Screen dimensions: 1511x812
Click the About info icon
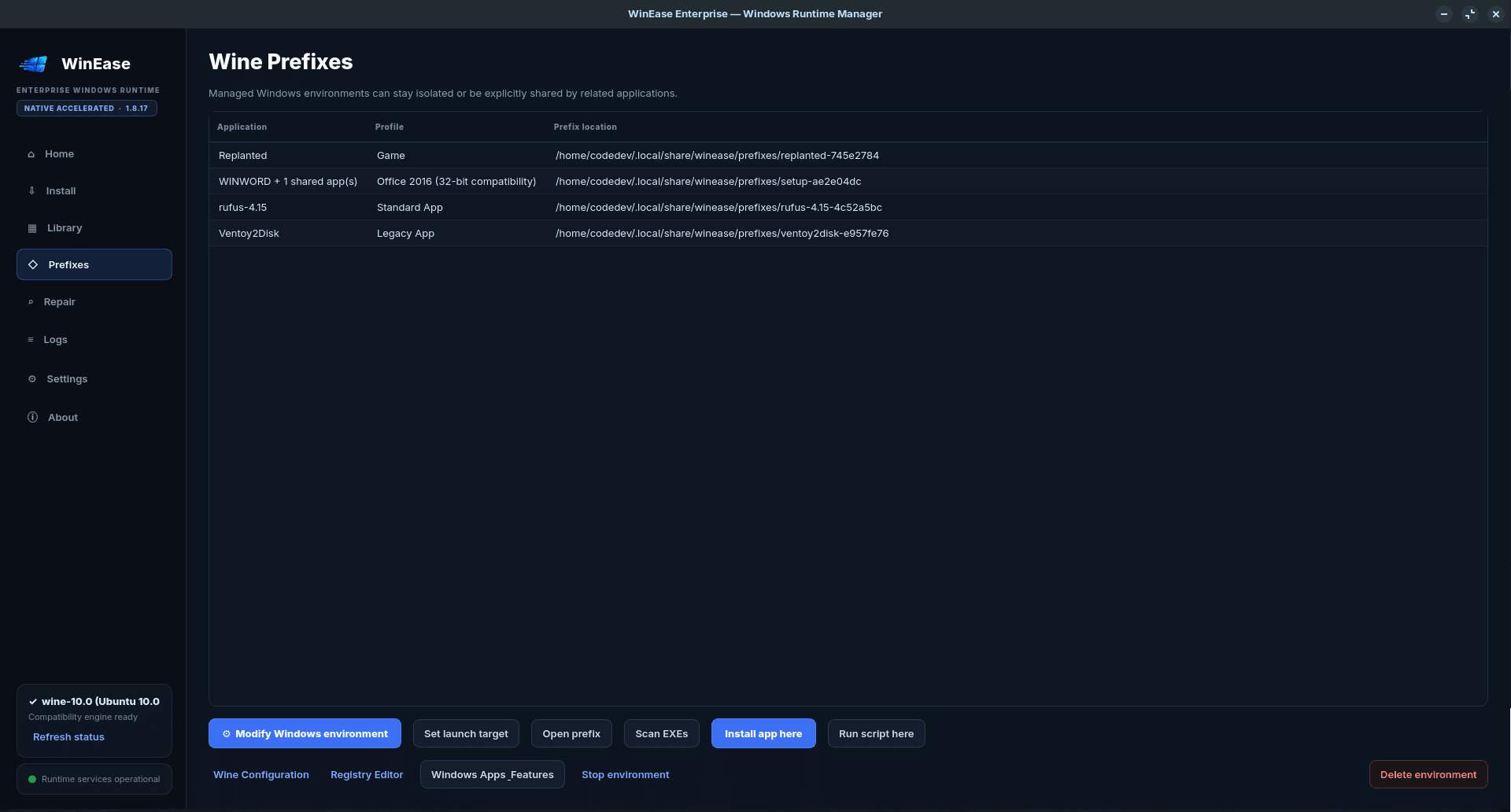[33, 418]
